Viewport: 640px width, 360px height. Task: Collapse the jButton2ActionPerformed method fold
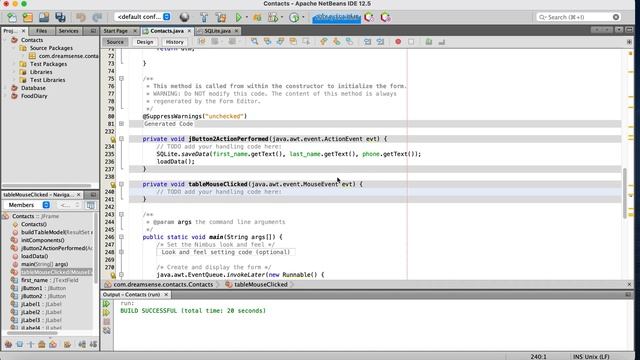(x=121, y=139)
